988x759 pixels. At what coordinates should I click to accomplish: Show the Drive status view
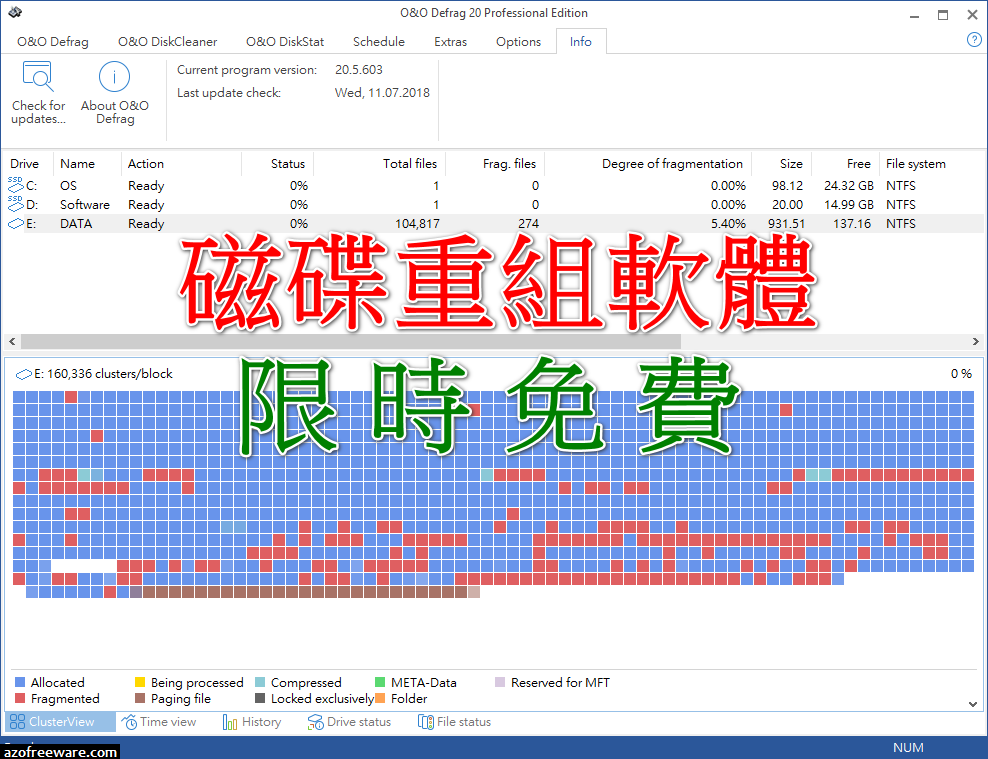[x=350, y=722]
